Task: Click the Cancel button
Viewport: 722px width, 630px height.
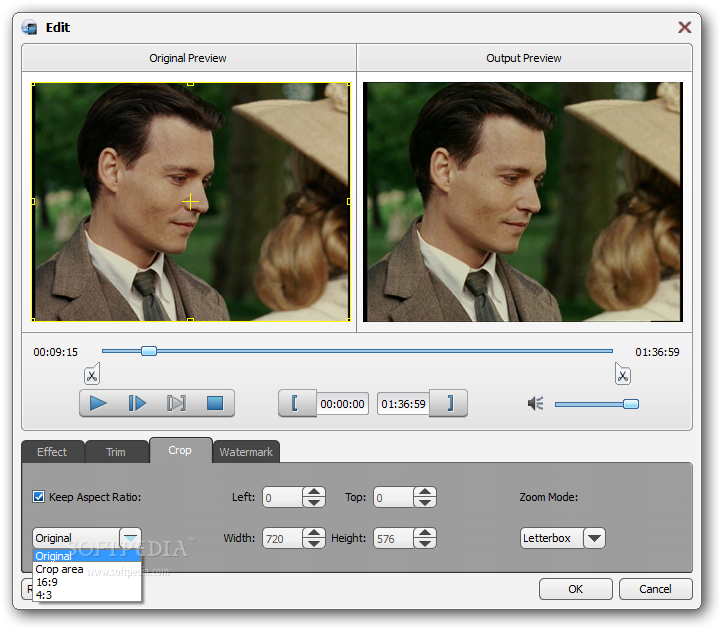Action: (655, 589)
